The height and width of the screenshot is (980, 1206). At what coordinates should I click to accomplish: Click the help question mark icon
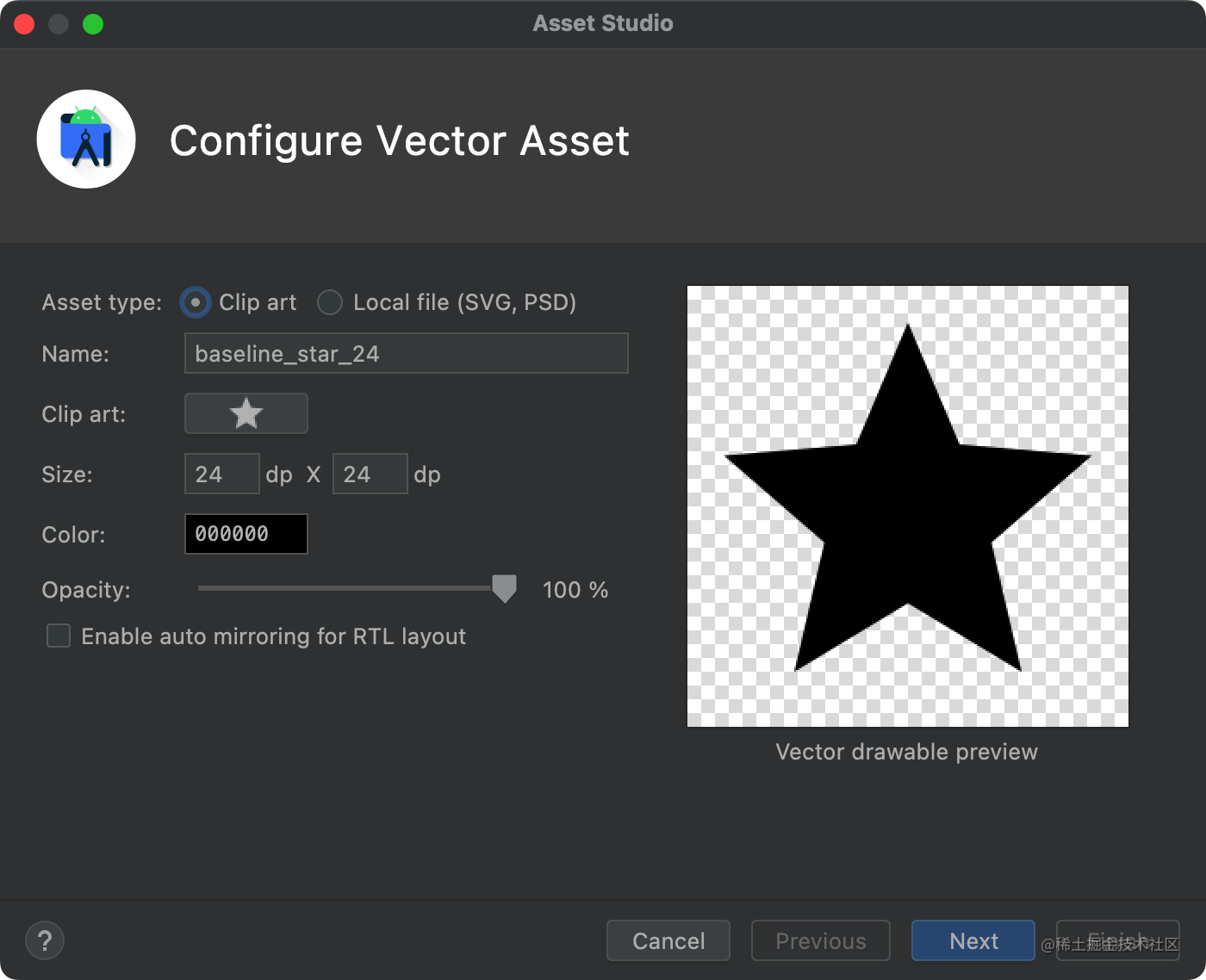point(45,940)
